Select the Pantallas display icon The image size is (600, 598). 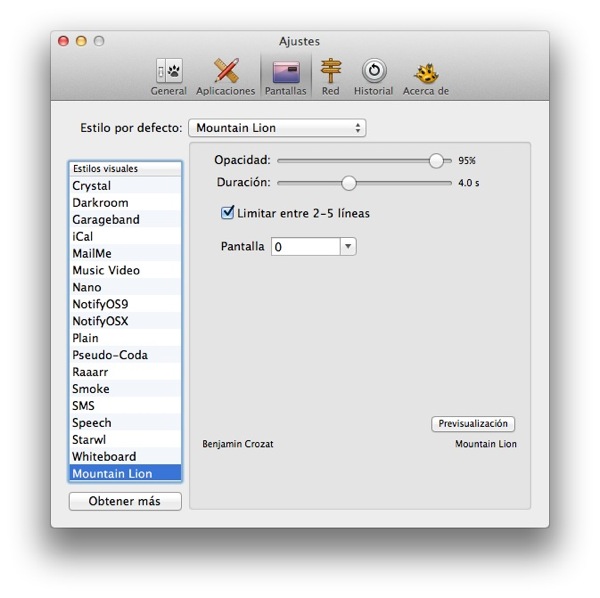(x=286, y=72)
